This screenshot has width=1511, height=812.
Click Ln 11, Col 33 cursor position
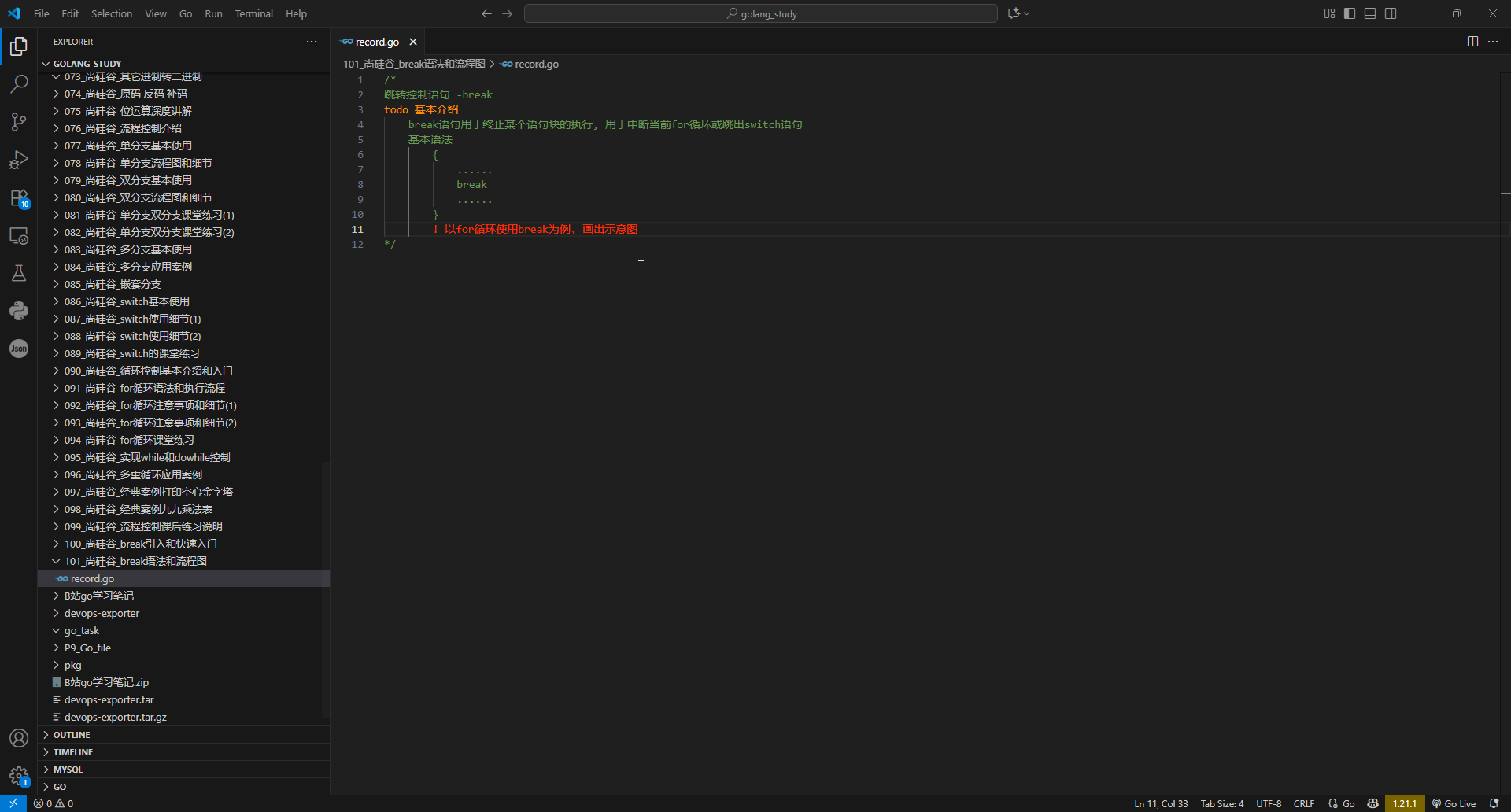click(1161, 803)
